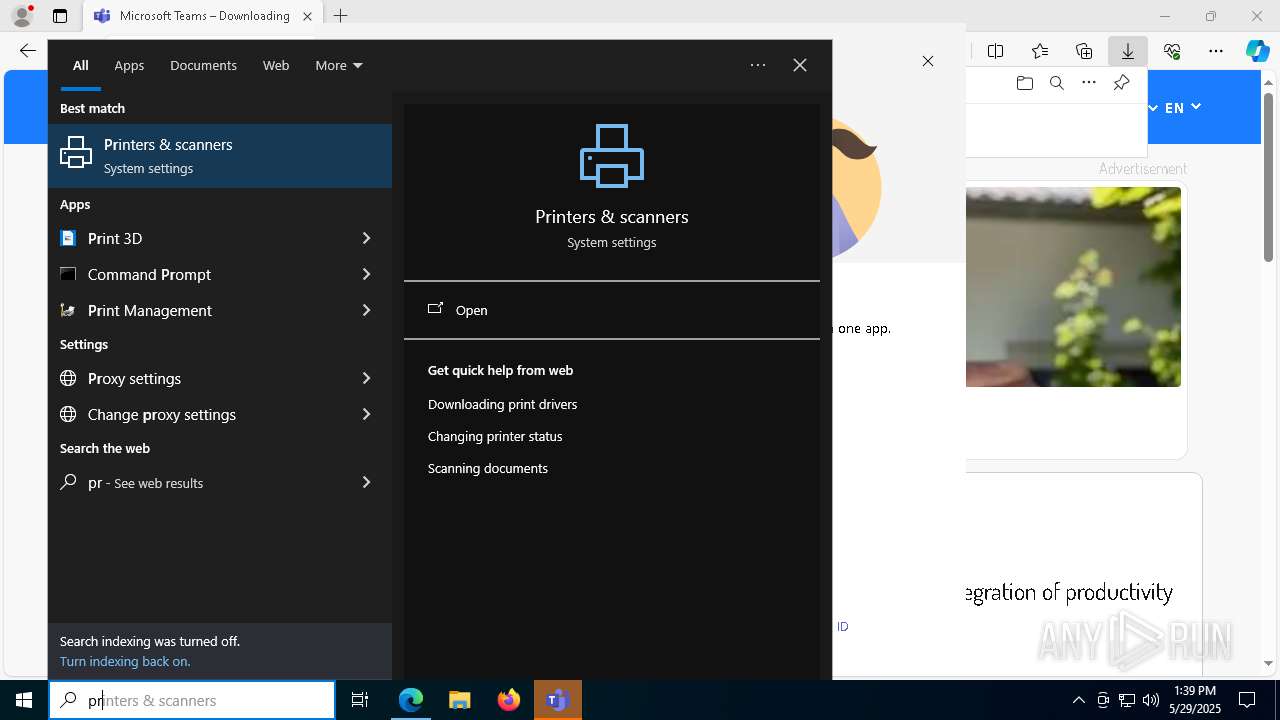The height and width of the screenshot is (720, 1280).
Task: Open File Explorer from the taskbar
Action: (460, 700)
